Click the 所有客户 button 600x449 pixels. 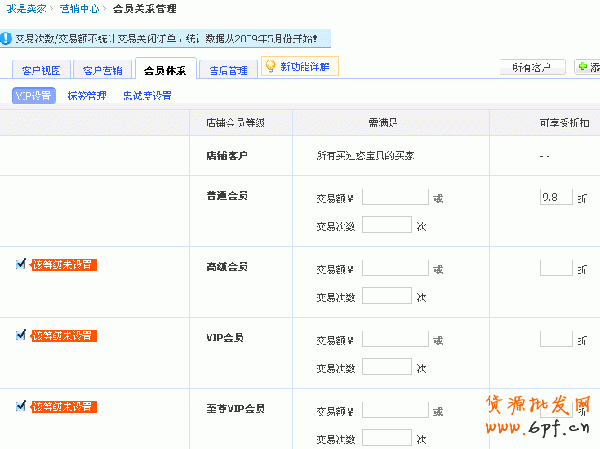pos(531,67)
